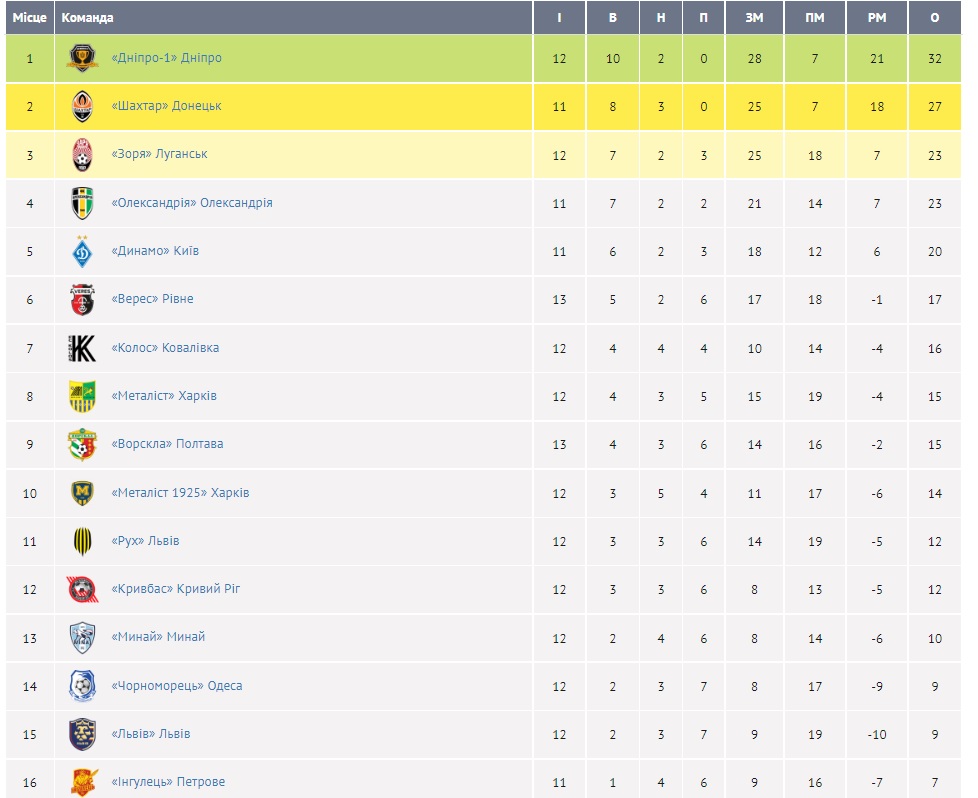
Task: Open the «Минай» Минай team link
Action: pyautogui.click(x=158, y=636)
